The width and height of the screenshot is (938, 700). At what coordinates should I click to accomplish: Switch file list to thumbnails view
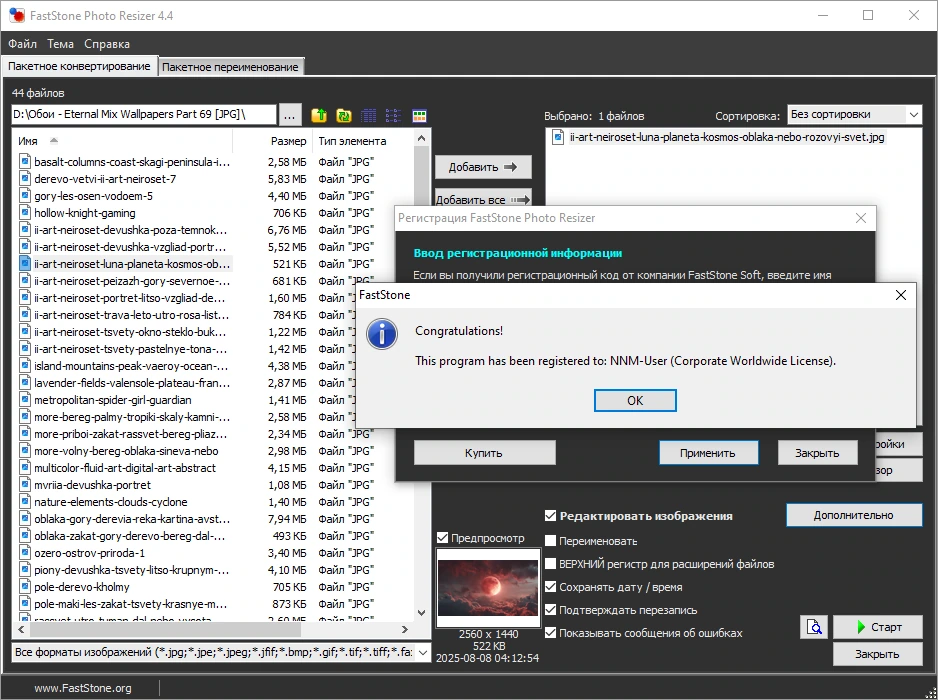(419, 115)
